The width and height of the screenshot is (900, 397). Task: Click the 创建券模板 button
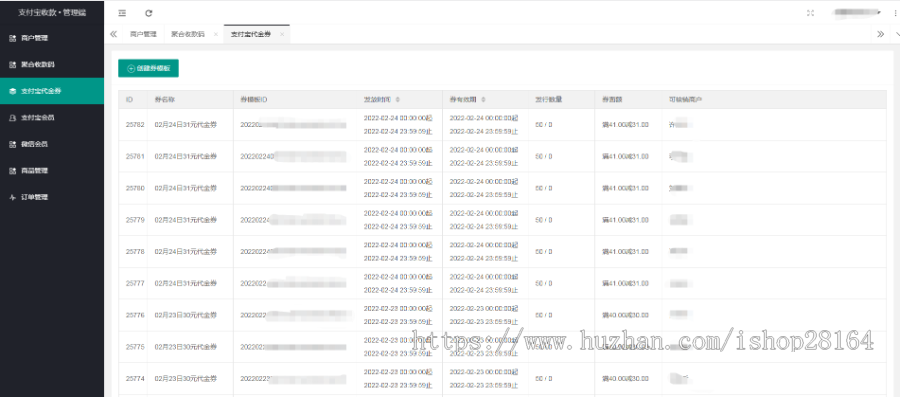click(149, 68)
